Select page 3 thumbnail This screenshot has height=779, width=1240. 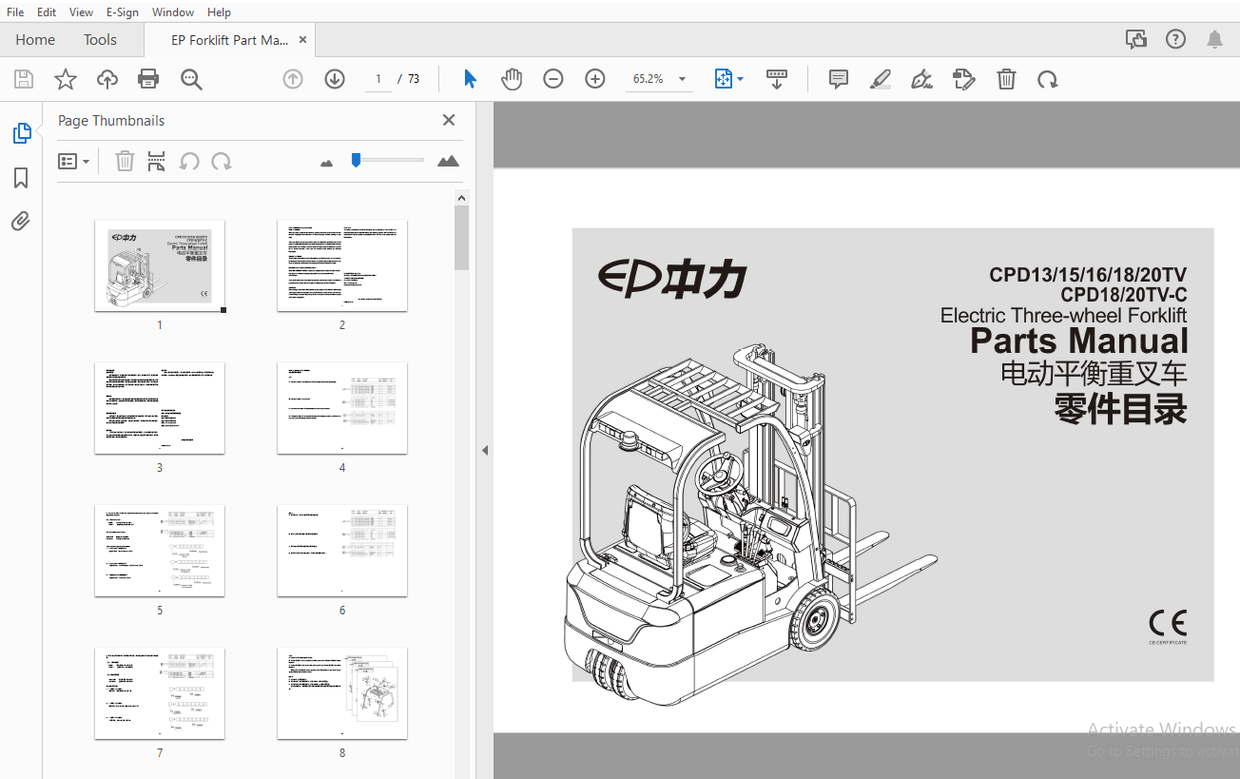pyautogui.click(x=159, y=408)
